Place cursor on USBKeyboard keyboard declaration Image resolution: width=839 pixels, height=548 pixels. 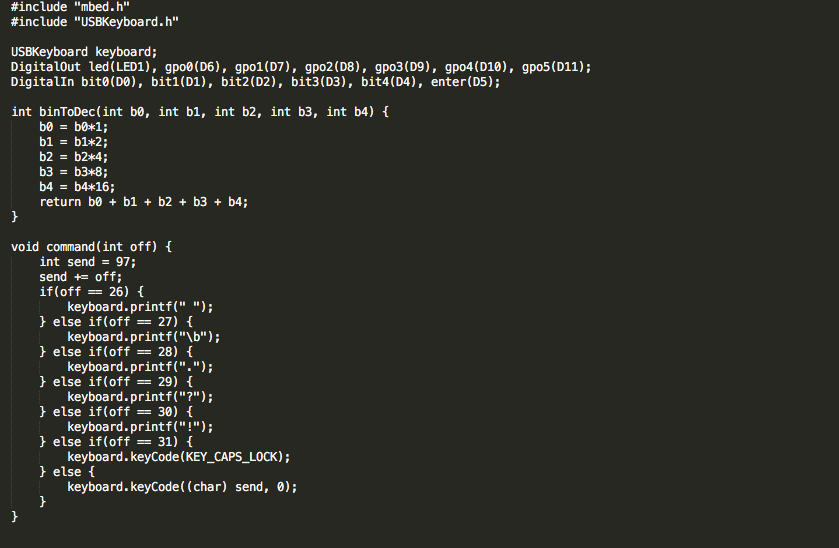pyautogui.click(x=84, y=52)
